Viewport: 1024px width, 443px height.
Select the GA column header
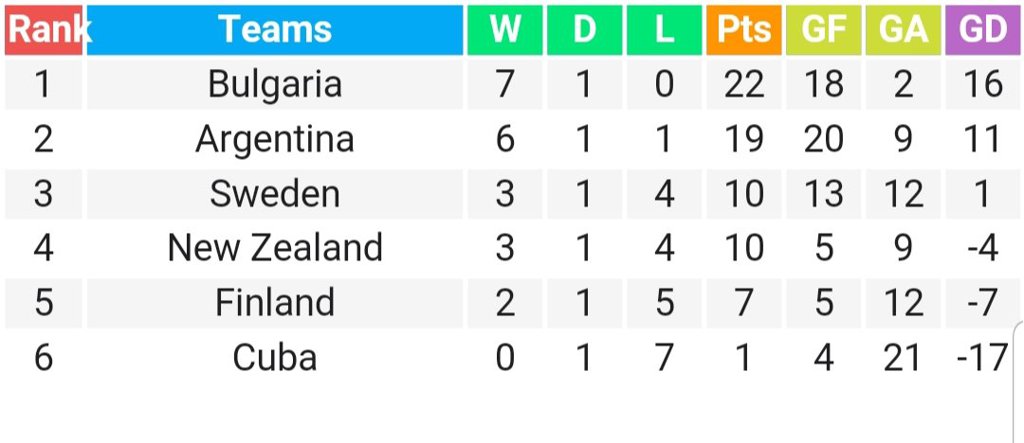[x=903, y=30]
